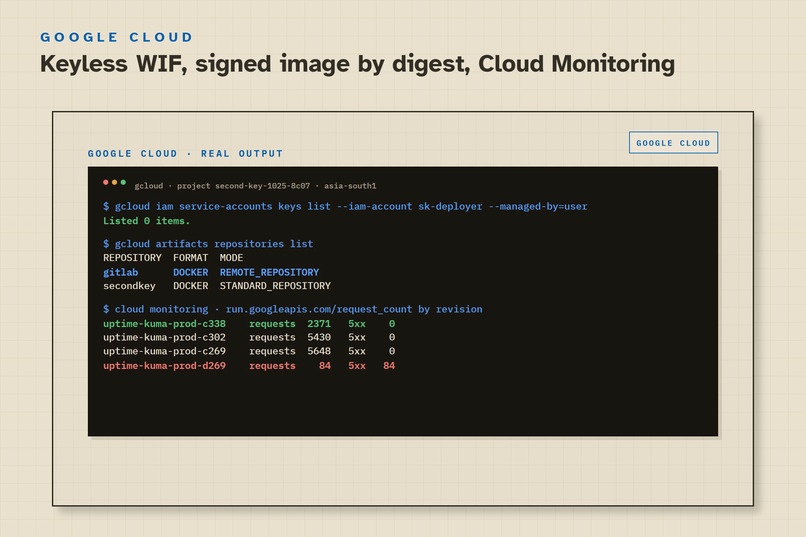Click the 'Listed 0 items.' output line

tap(146, 221)
